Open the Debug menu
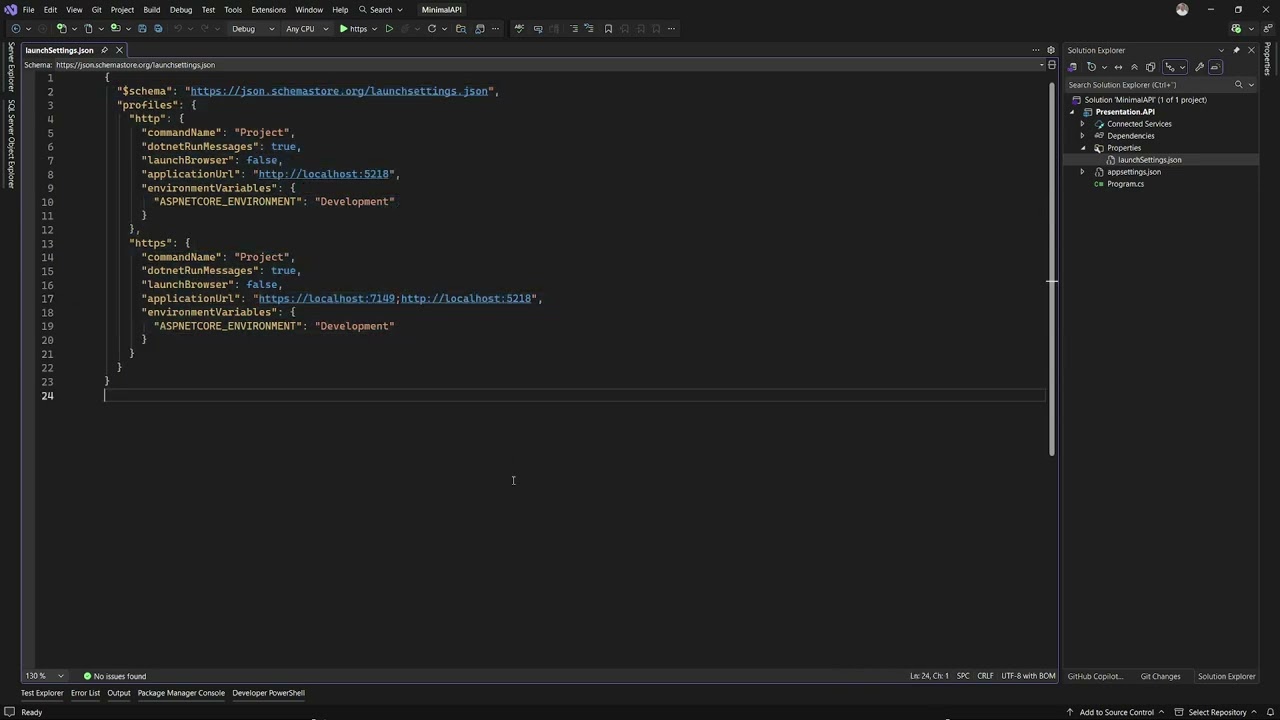The width and height of the screenshot is (1280, 720). coord(181,10)
